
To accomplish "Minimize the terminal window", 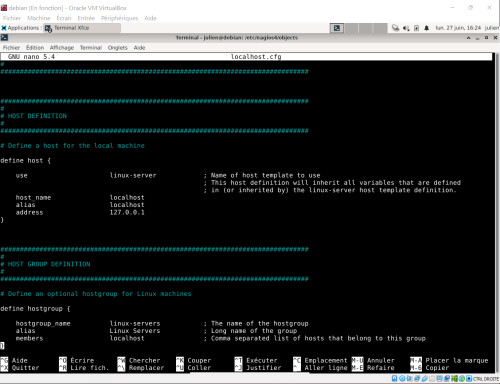I will pos(478,38).
